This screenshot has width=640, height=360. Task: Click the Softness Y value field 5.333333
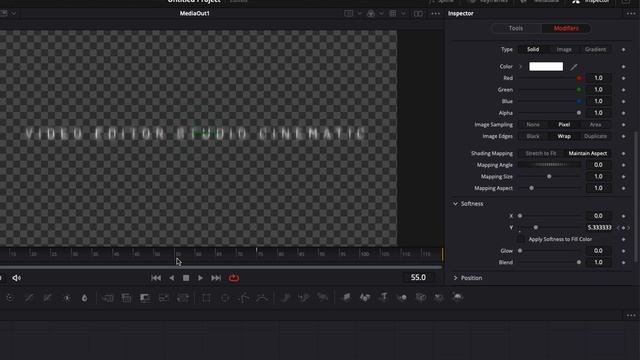(x=599, y=228)
